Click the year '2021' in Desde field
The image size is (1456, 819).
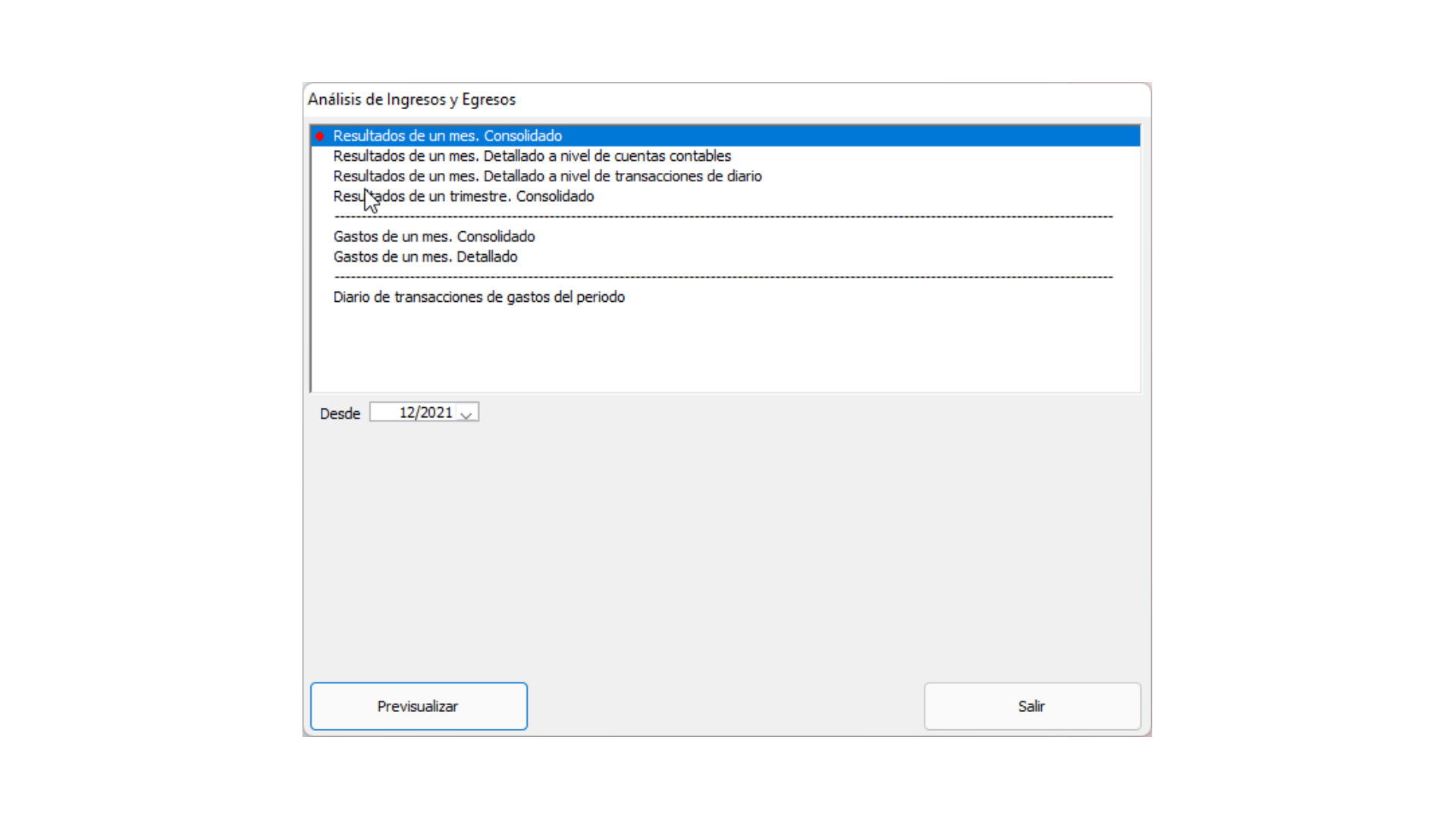(x=436, y=413)
